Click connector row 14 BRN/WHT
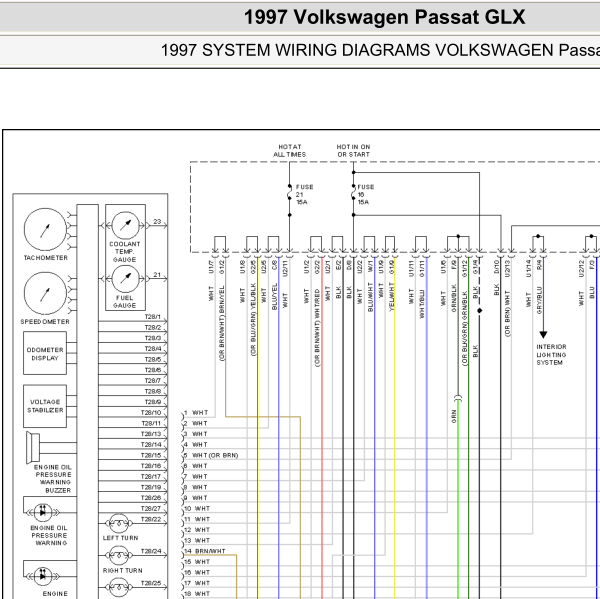600x599 pixels. [x=205, y=551]
